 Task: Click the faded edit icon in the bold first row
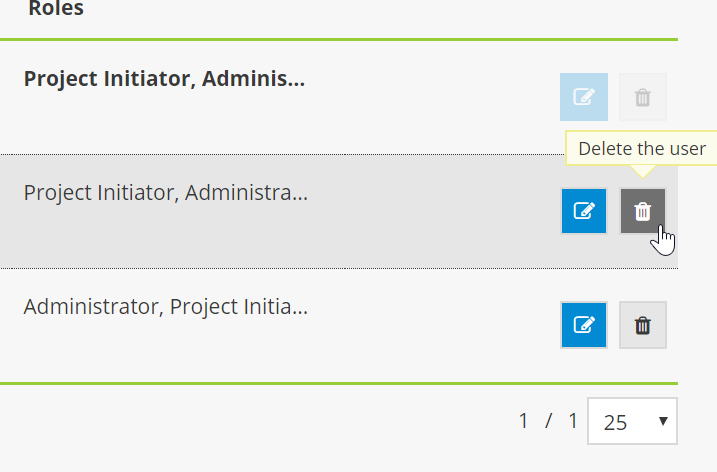coord(584,97)
